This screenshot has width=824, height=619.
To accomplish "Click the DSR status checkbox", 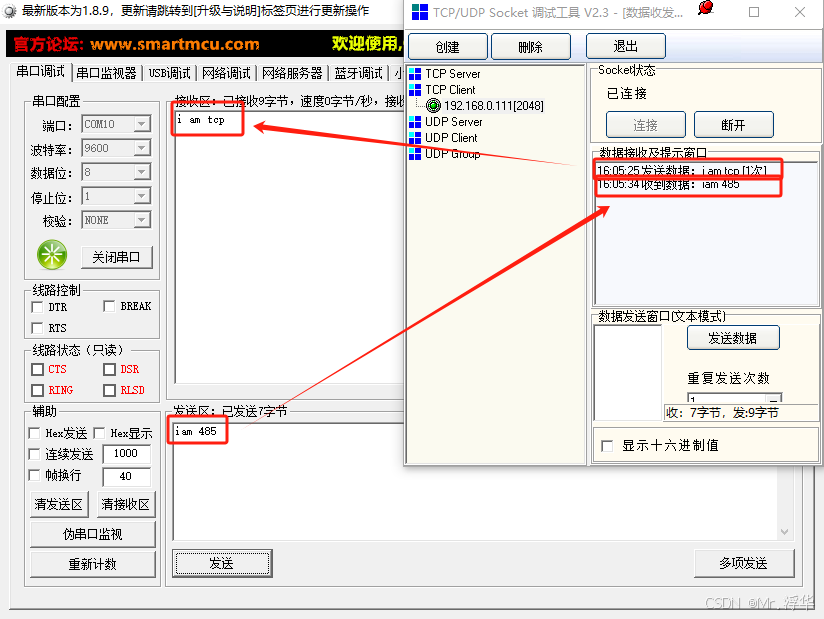I will [109, 369].
